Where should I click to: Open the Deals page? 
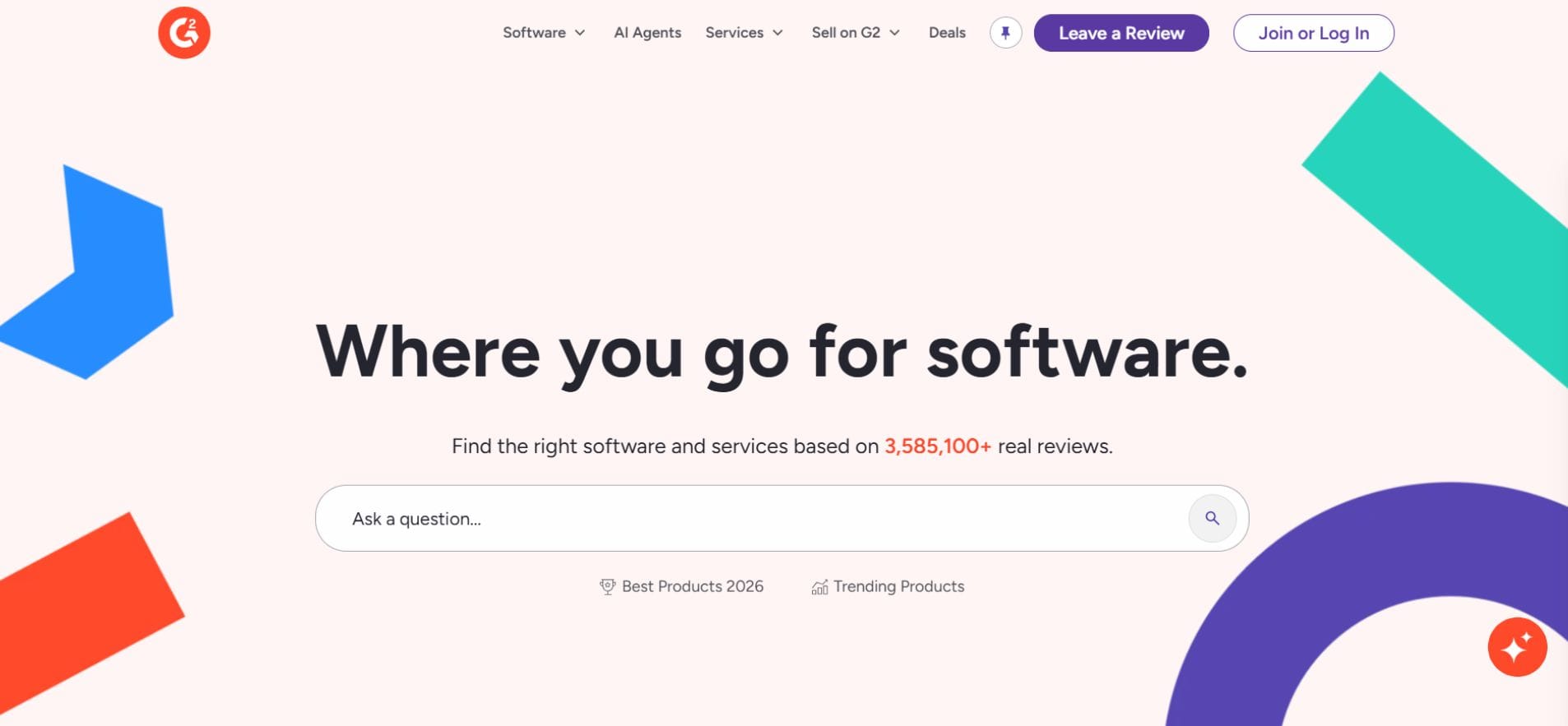click(947, 33)
